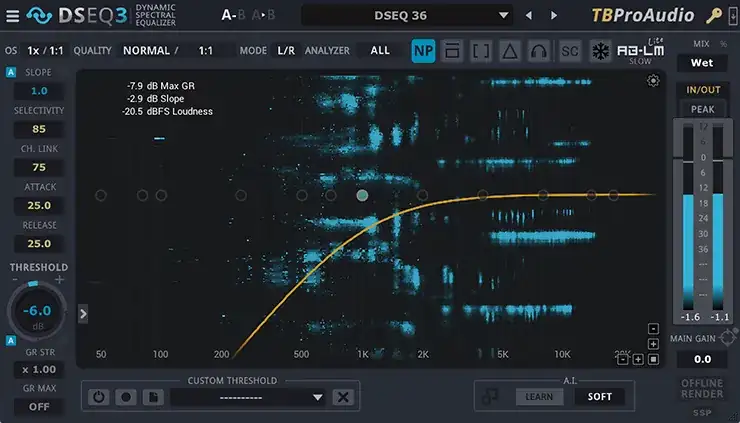Click the A>B copy toggle

(x=263, y=16)
